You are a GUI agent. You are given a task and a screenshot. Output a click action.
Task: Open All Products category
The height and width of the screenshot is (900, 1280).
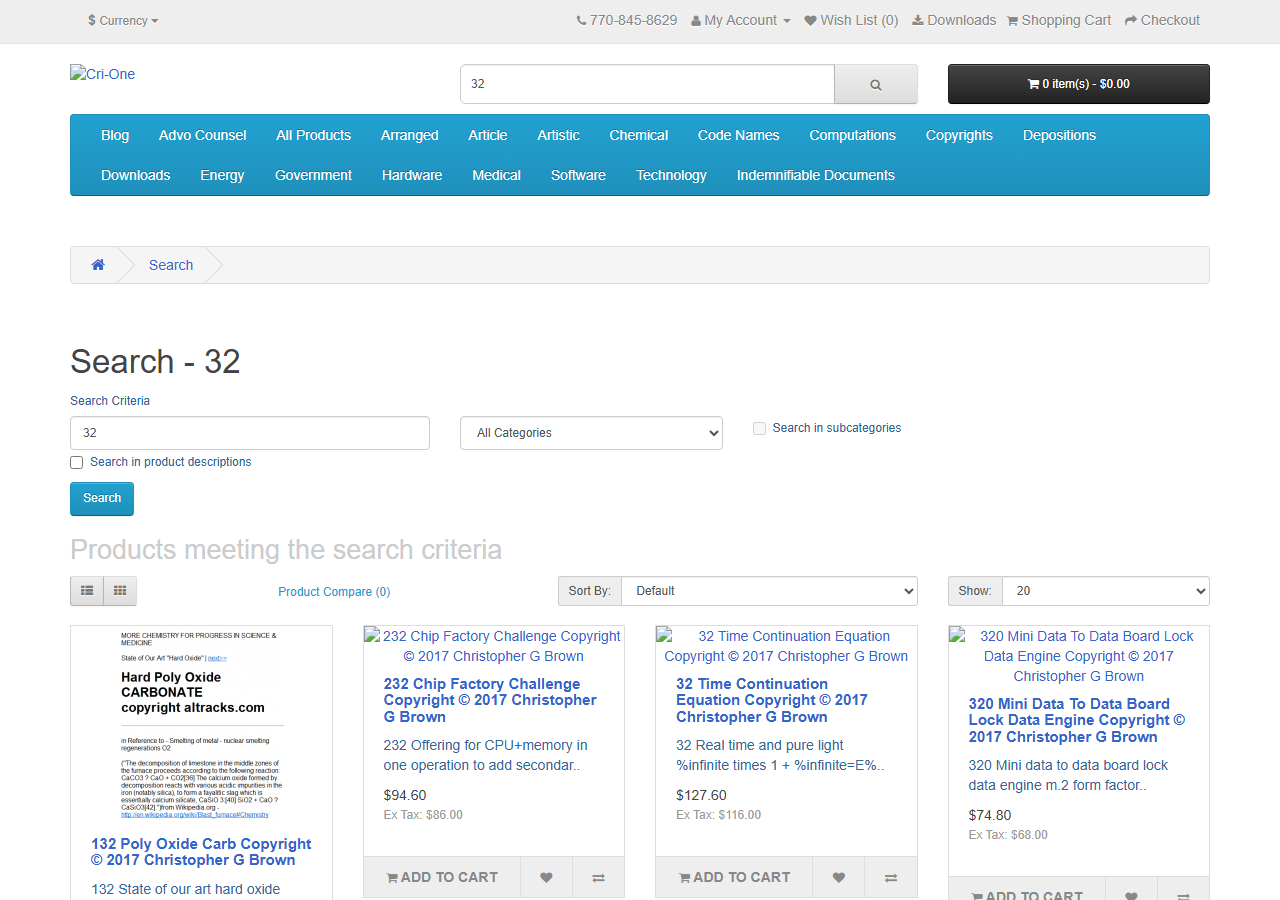(x=314, y=135)
